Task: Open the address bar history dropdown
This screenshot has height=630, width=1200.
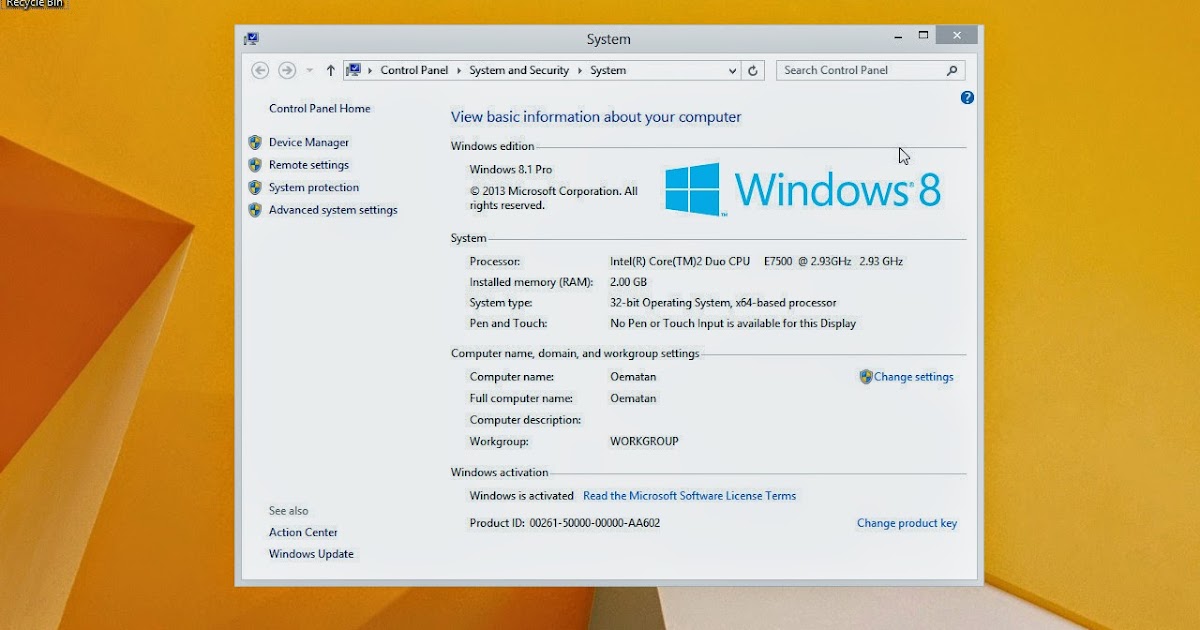Action: click(733, 71)
